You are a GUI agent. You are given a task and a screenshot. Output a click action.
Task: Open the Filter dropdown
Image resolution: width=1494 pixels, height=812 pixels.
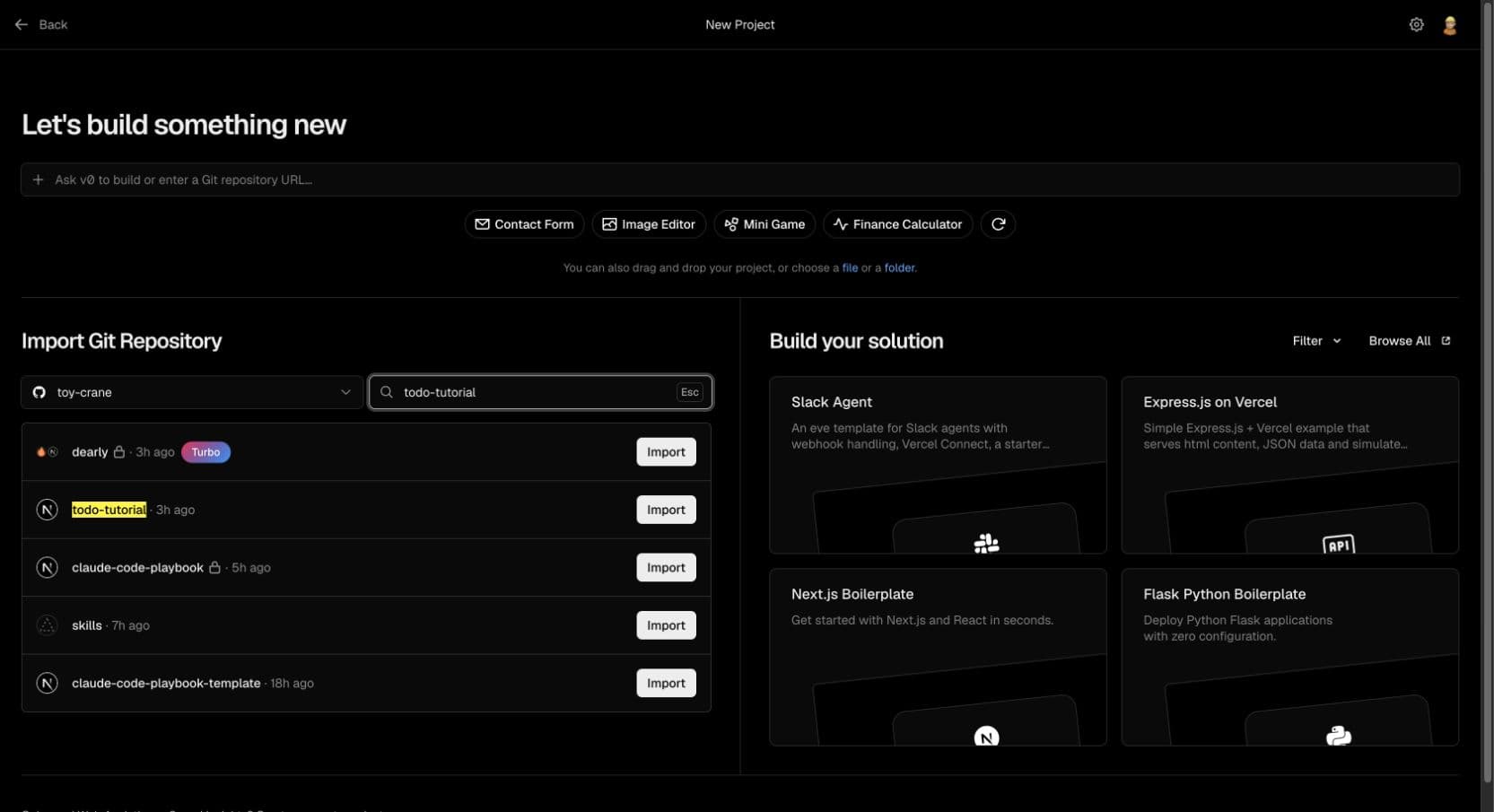pyautogui.click(x=1316, y=341)
